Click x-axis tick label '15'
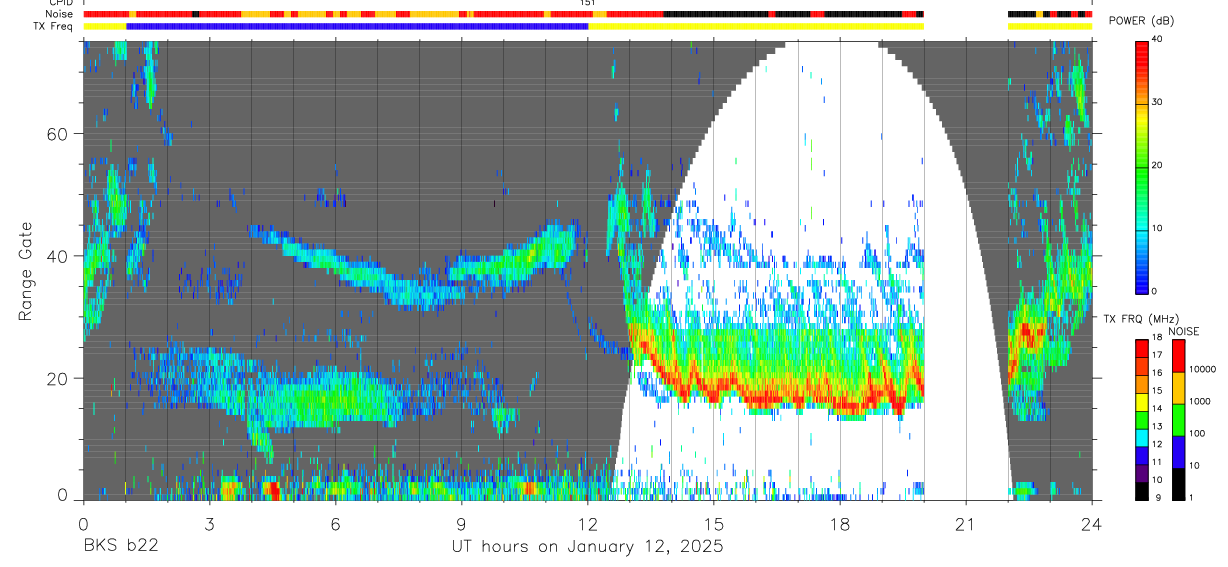Viewport: 1228px width, 567px height. (x=714, y=523)
